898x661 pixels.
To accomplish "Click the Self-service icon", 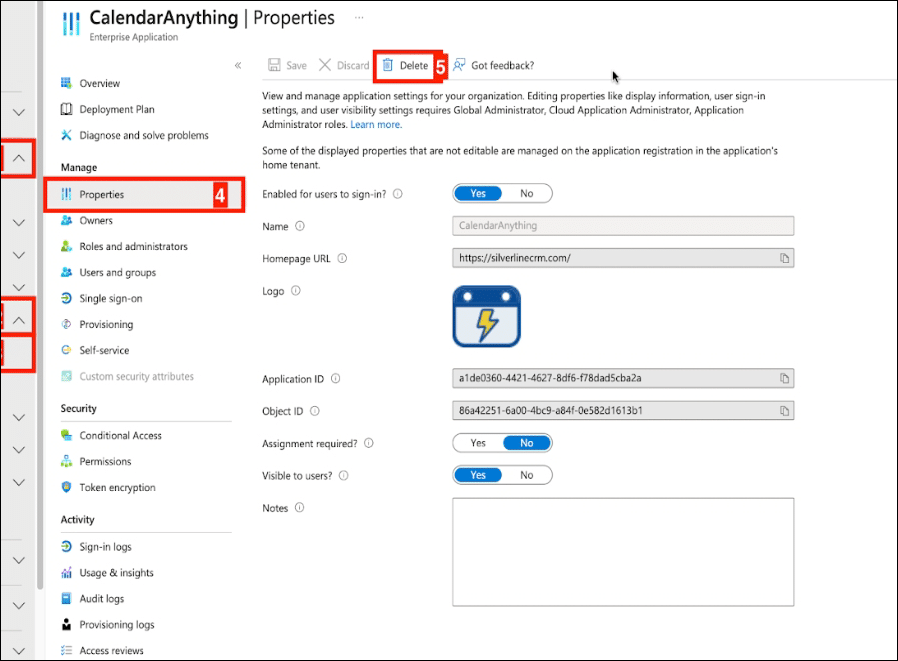I will point(66,350).
